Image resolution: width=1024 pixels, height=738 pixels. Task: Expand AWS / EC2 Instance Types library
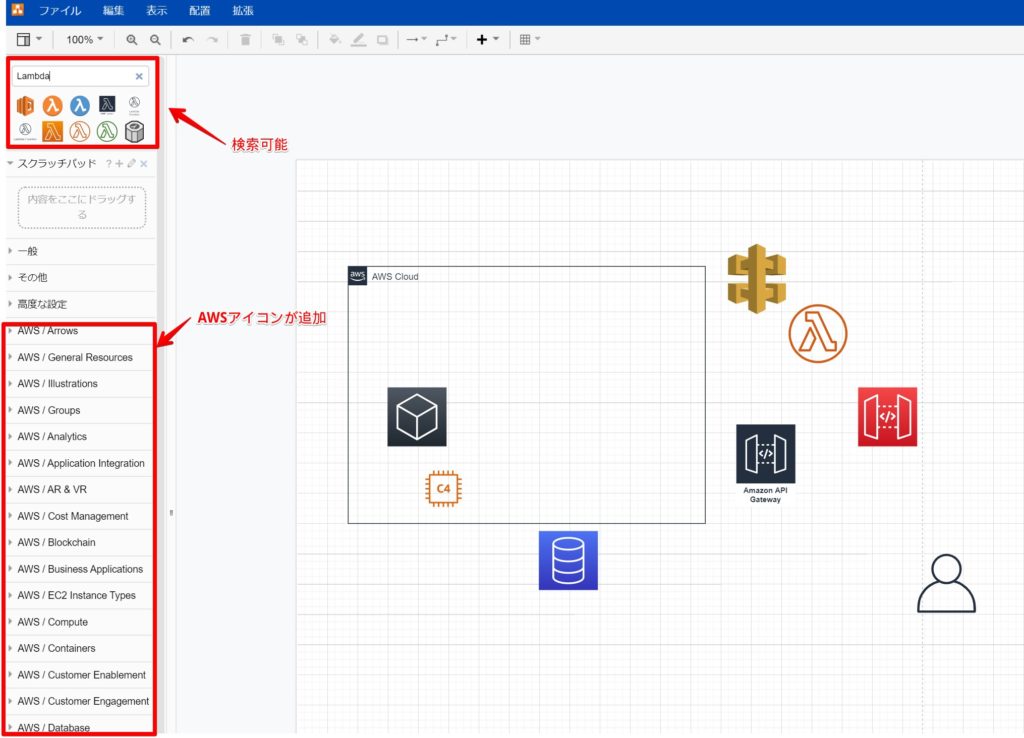pos(79,596)
